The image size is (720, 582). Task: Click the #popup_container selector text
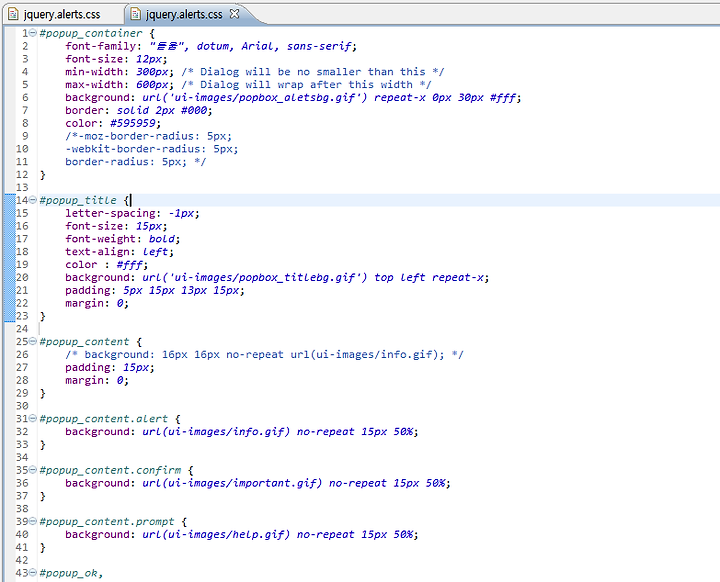91,34
